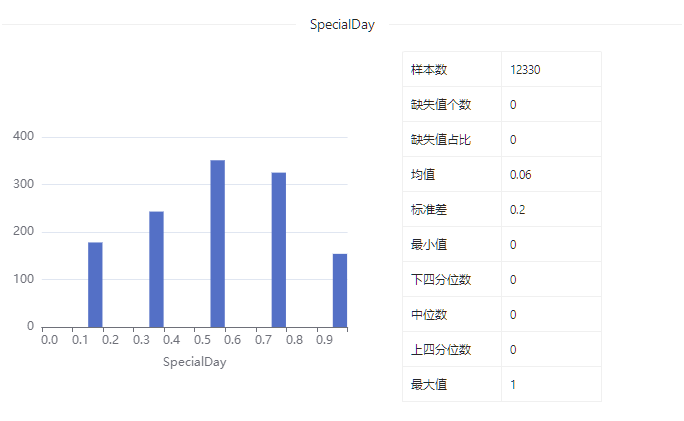Click the 上四分位数 row label
Viewport: 684px width, 421px height.
pos(441,349)
